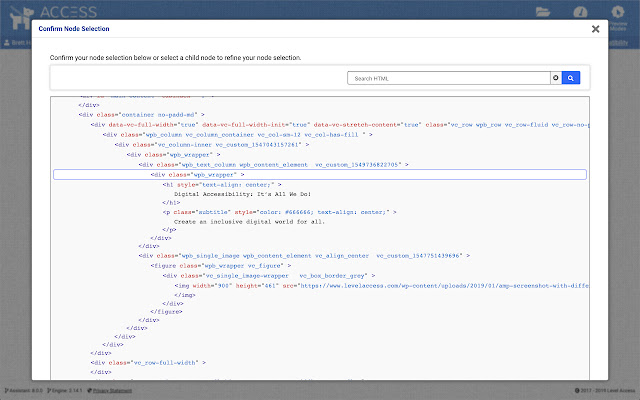Click the blue search magnifier button
The height and width of the screenshot is (400, 640).
[570, 77]
